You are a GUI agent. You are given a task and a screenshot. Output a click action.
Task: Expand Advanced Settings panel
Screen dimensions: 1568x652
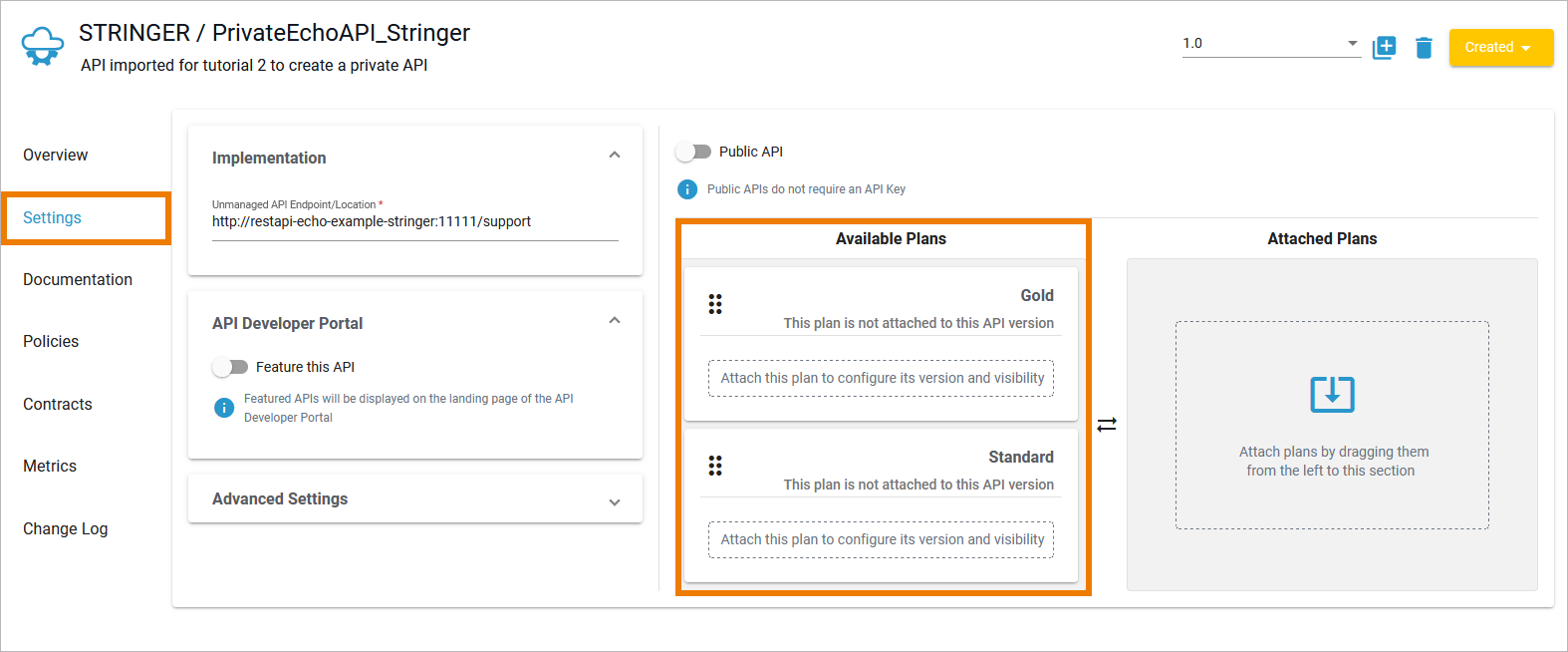(615, 501)
